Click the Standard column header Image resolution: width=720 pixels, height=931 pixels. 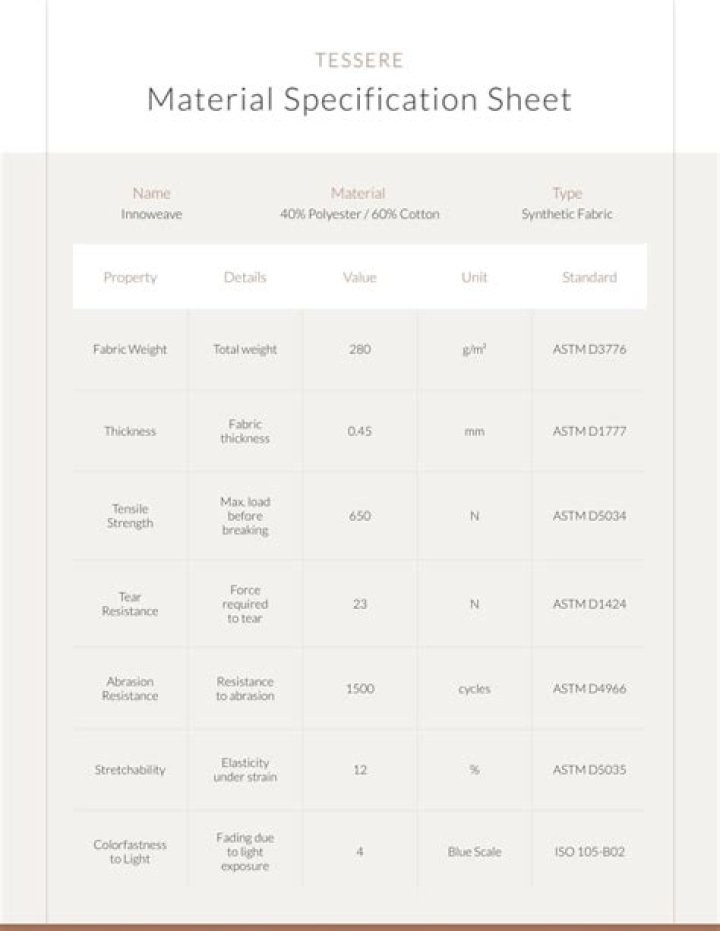coord(589,277)
